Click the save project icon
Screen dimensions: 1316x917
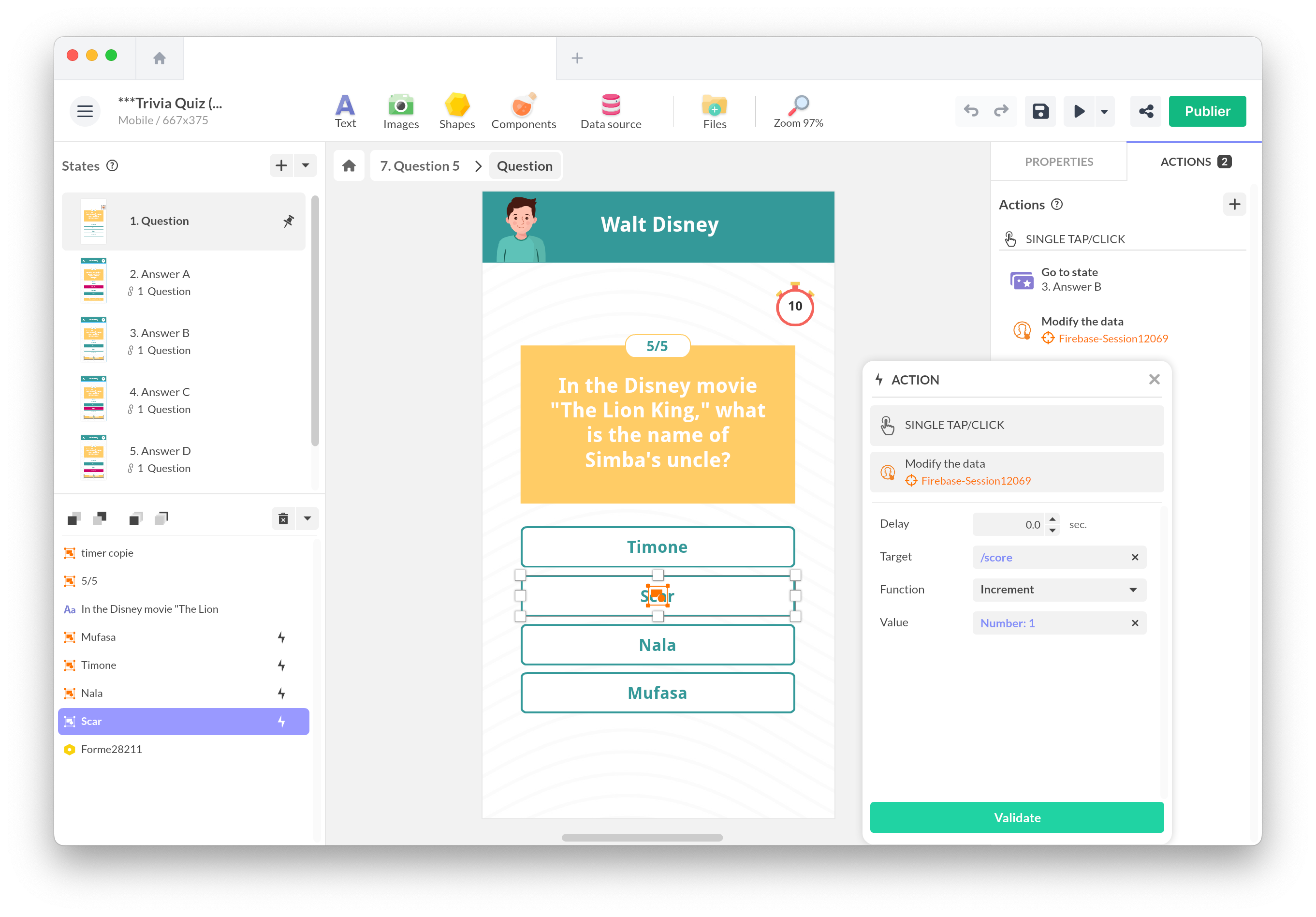point(1040,111)
